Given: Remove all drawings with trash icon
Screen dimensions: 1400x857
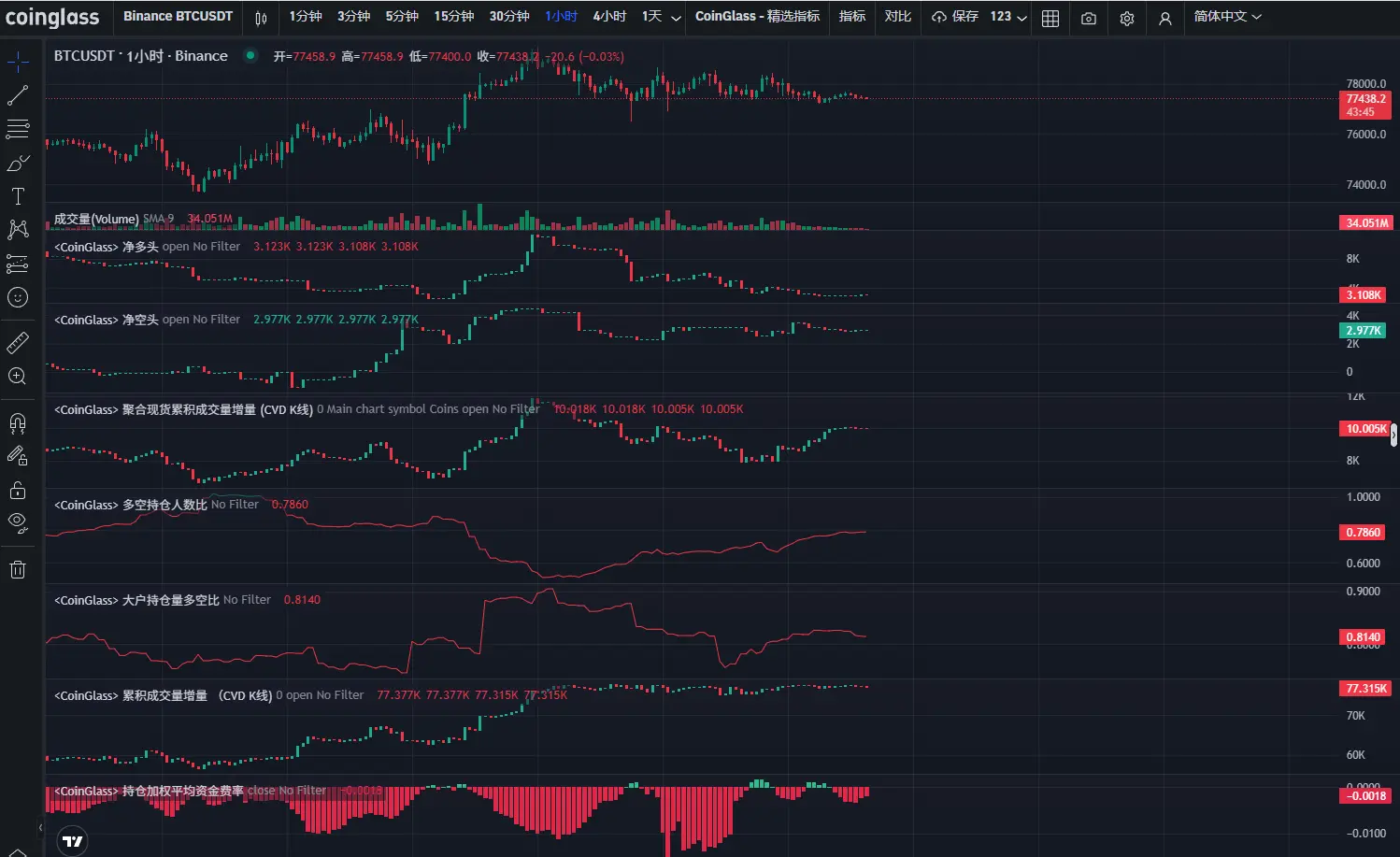Looking at the screenshot, I should [18, 570].
